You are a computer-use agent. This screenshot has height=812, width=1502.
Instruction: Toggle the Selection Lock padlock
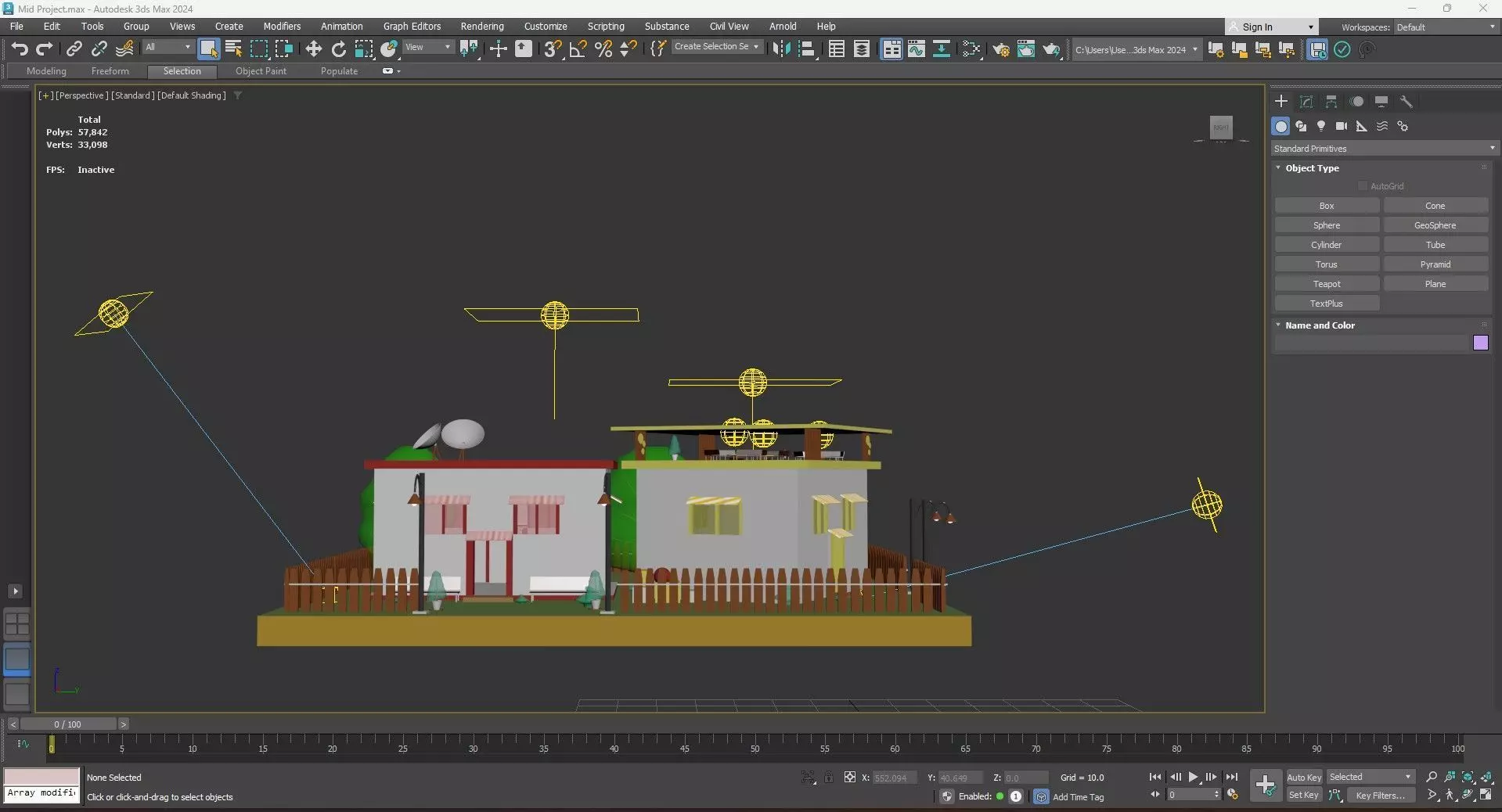click(x=829, y=777)
